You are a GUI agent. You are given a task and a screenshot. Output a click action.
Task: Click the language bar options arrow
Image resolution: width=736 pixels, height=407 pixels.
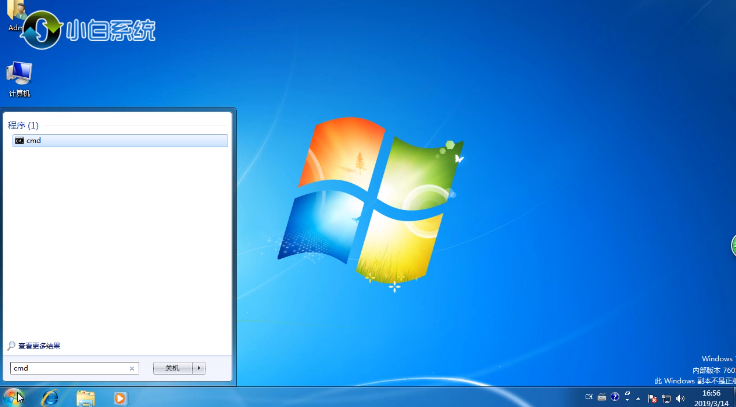pos(627,400)
